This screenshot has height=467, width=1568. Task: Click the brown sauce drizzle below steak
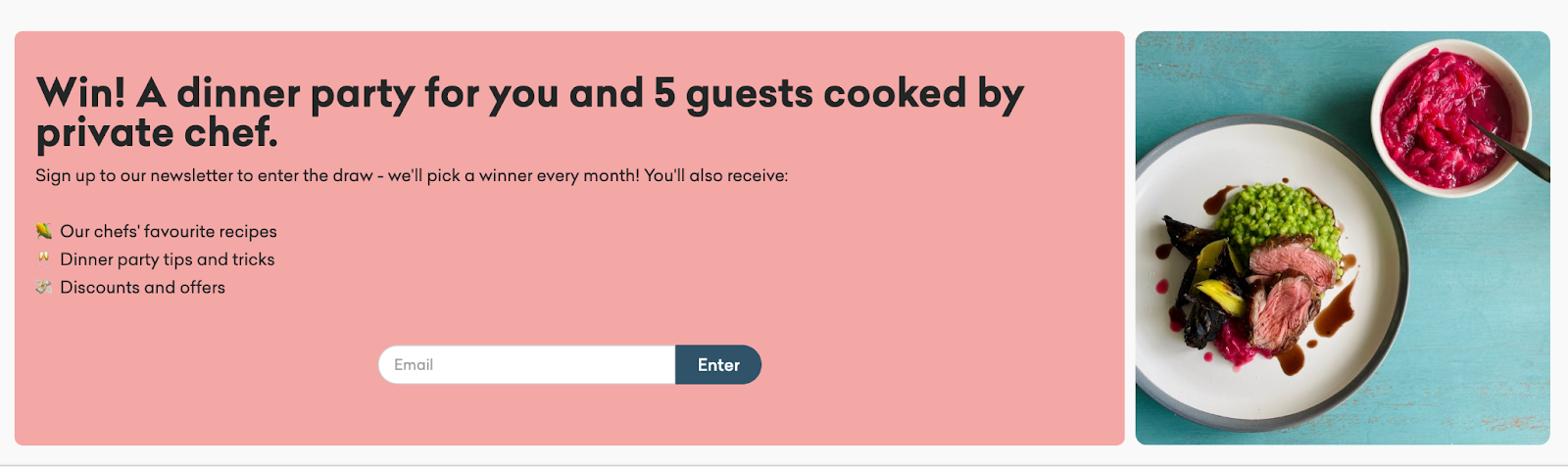1335,311
